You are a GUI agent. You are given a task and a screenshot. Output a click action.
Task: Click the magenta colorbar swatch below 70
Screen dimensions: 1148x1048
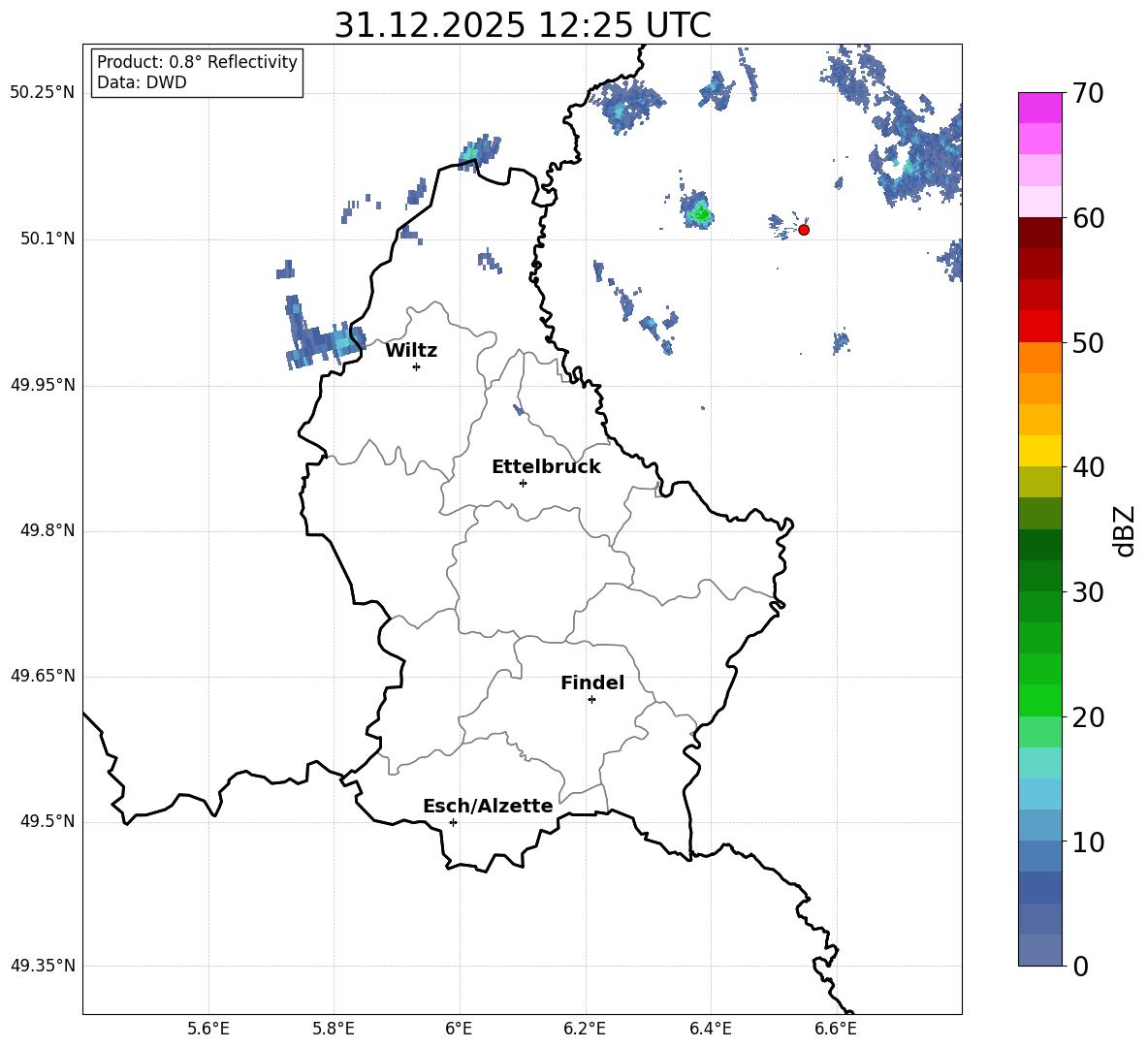(x=1039, y=108)
